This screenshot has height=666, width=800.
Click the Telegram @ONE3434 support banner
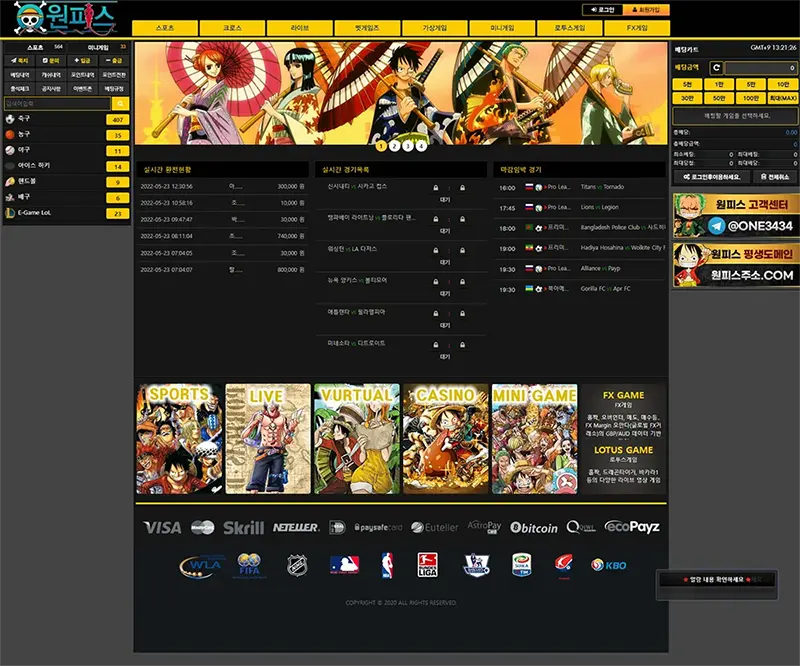coord(735,215)
